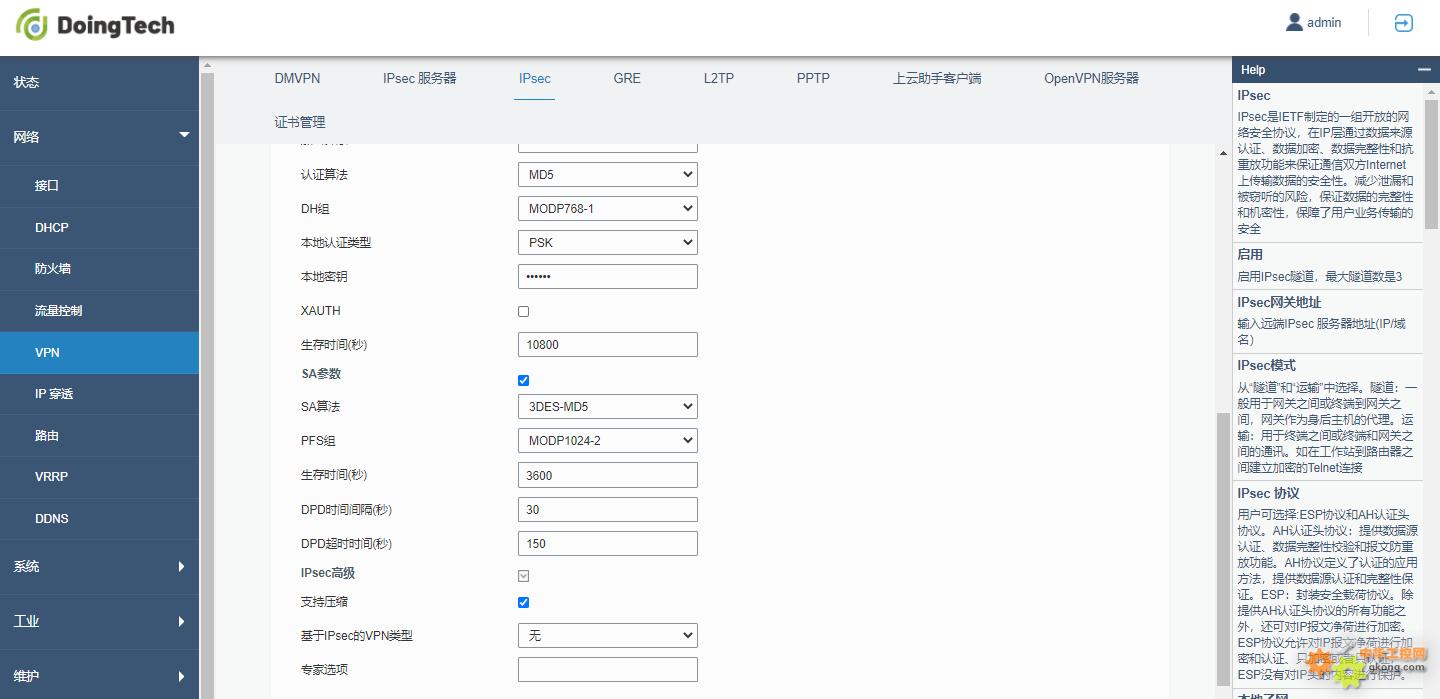The height and width of the screenshot is (699, 1440).
Task: Click the form's vertical scrollbar thumb
Action: [x=1222, y=549]
